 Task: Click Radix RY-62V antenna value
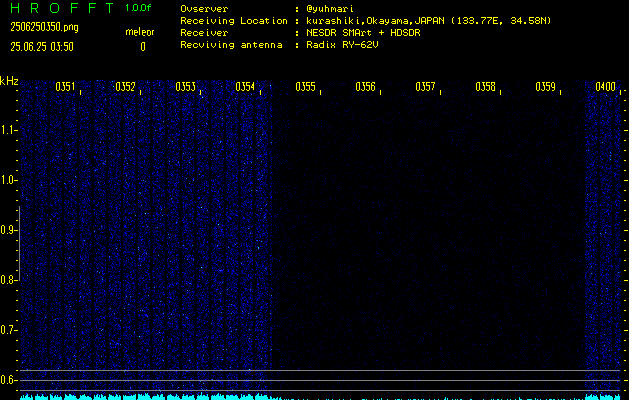(x=342, y=45)
